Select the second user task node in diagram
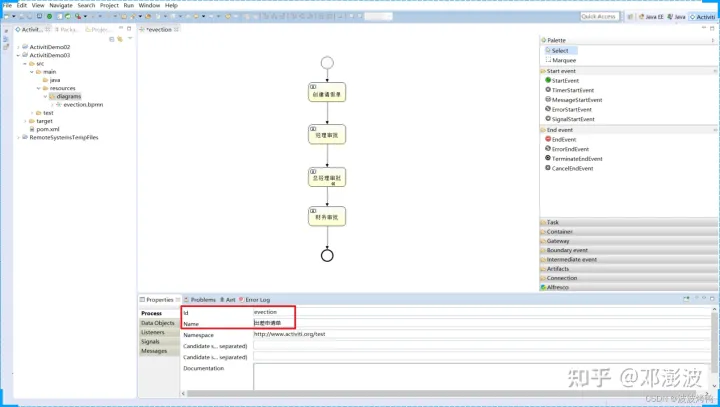Viewport: 720px width, 407px height. coord(327,134)
